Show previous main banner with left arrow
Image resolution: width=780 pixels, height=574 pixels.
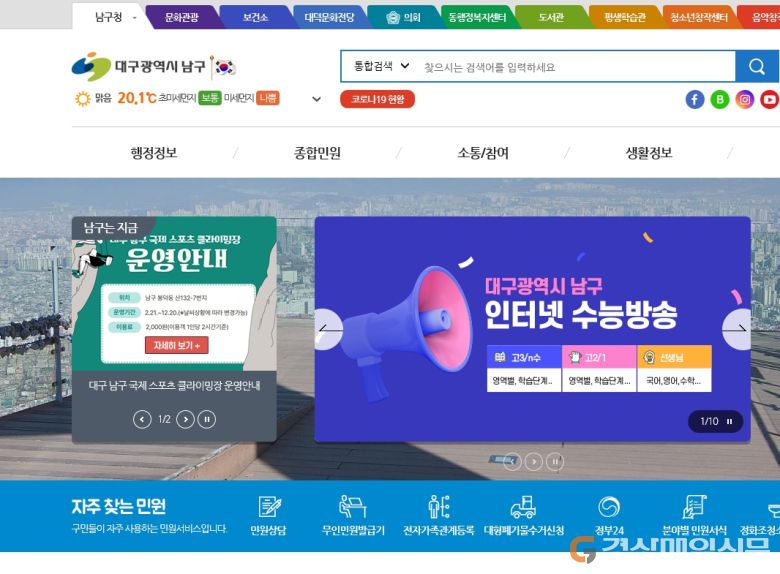pyautogui.click(x=328, y=329)
